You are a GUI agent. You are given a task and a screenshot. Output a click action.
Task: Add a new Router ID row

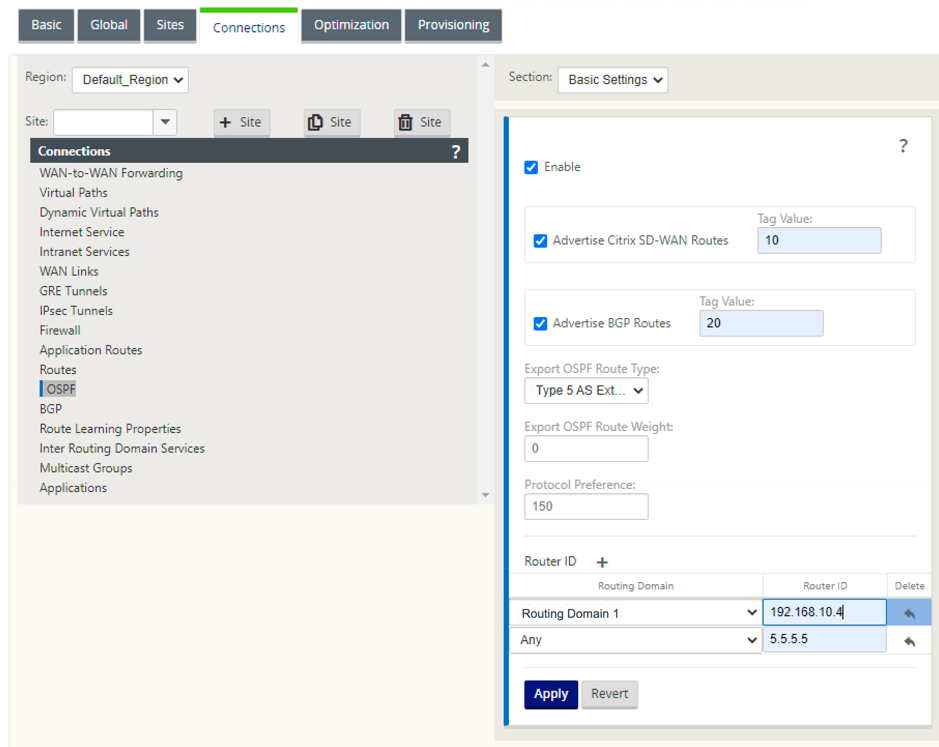coord(602,562)
